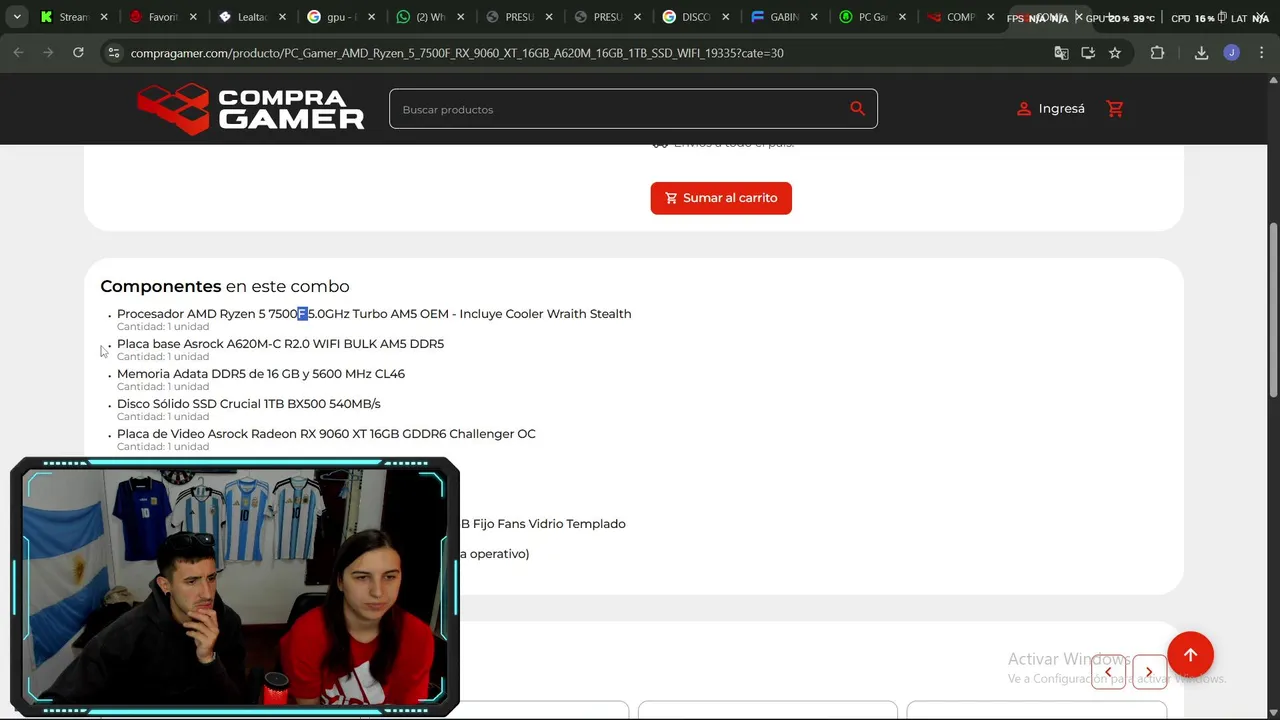Click Placa de Video Asrock Radeon RX 9060 XT text
The image size is (1280, 720).
[326, 434]
